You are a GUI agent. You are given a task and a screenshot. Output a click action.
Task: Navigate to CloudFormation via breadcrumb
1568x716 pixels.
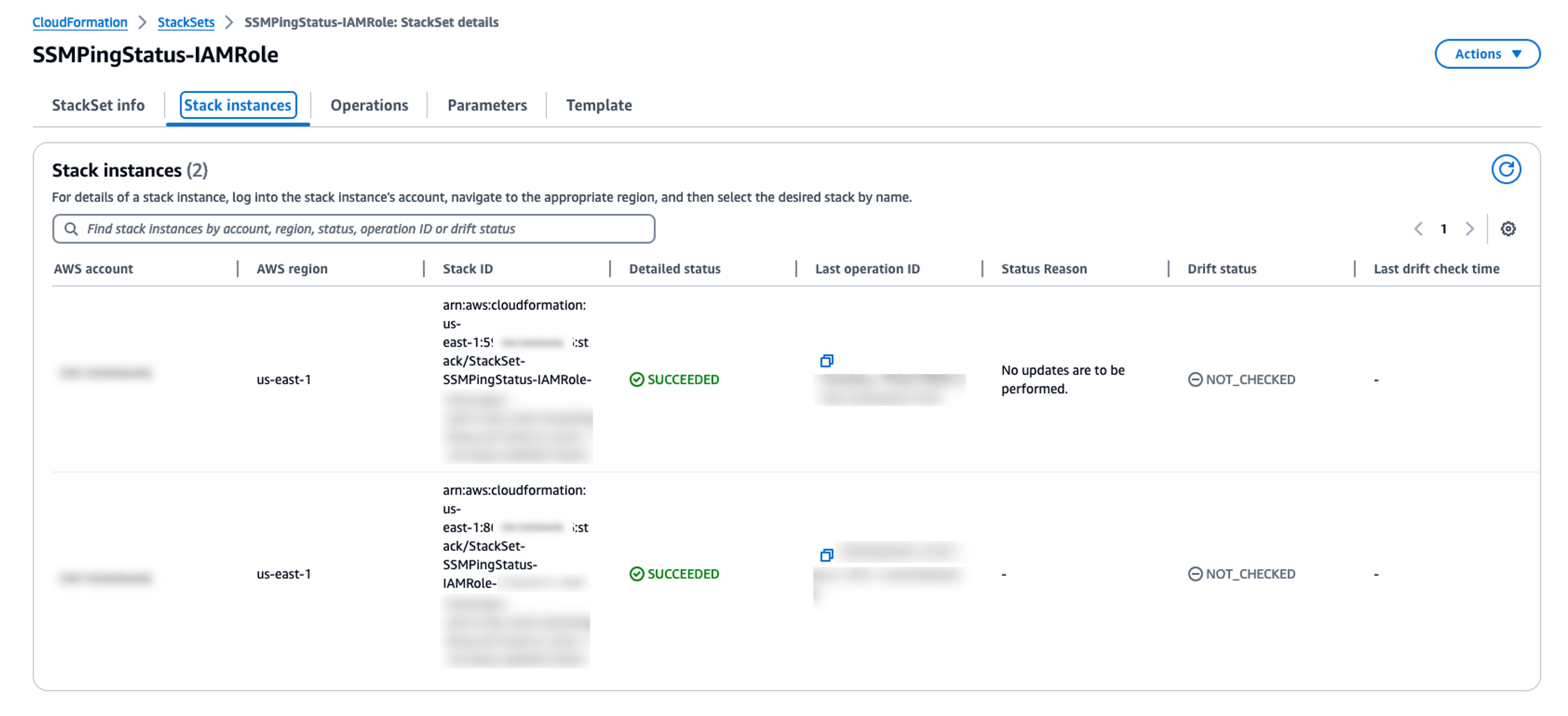tap(80, 22)
